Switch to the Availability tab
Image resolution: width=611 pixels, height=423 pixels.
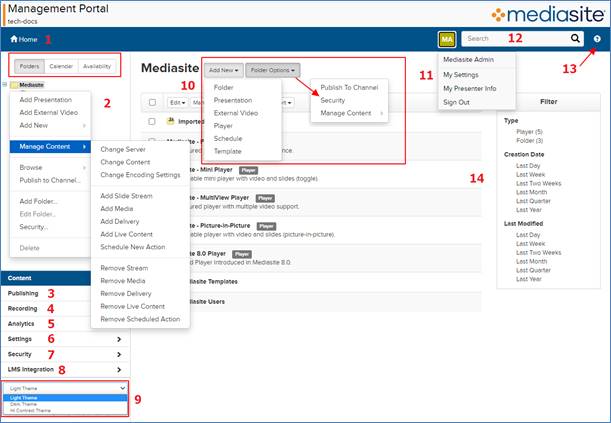pyautogui.click(x=97, y=66)
